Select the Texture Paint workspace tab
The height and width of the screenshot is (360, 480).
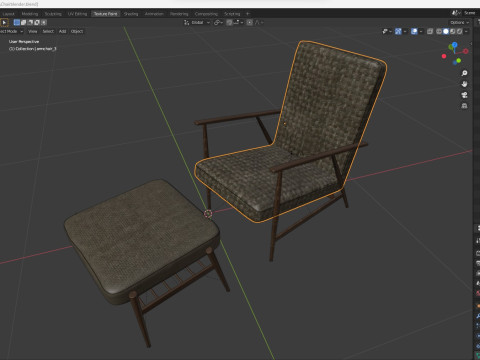pos(105,14)
